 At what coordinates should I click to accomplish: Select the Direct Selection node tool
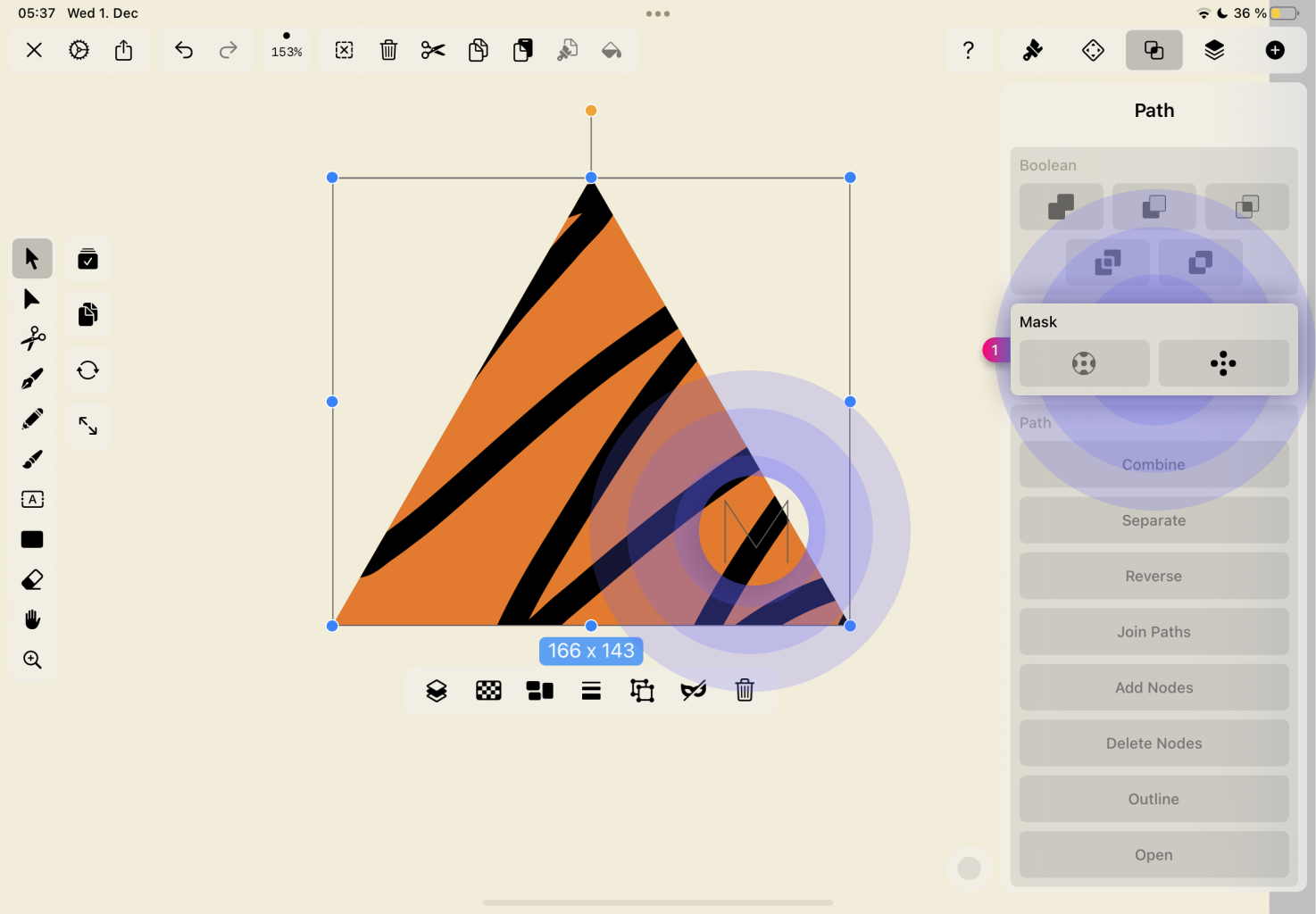click(32, 299)
